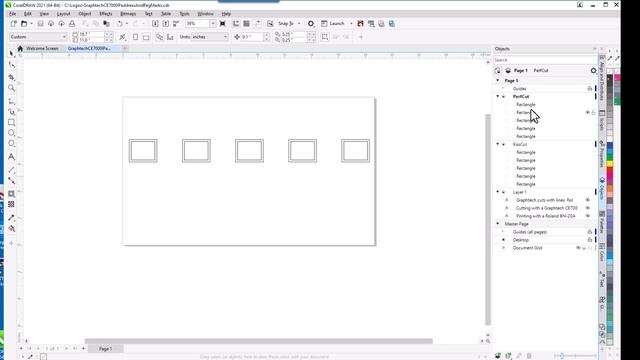Toggle visibility of Graphtech cuts text object
Viewport: 640px width, 360px height.
[588, 200]
